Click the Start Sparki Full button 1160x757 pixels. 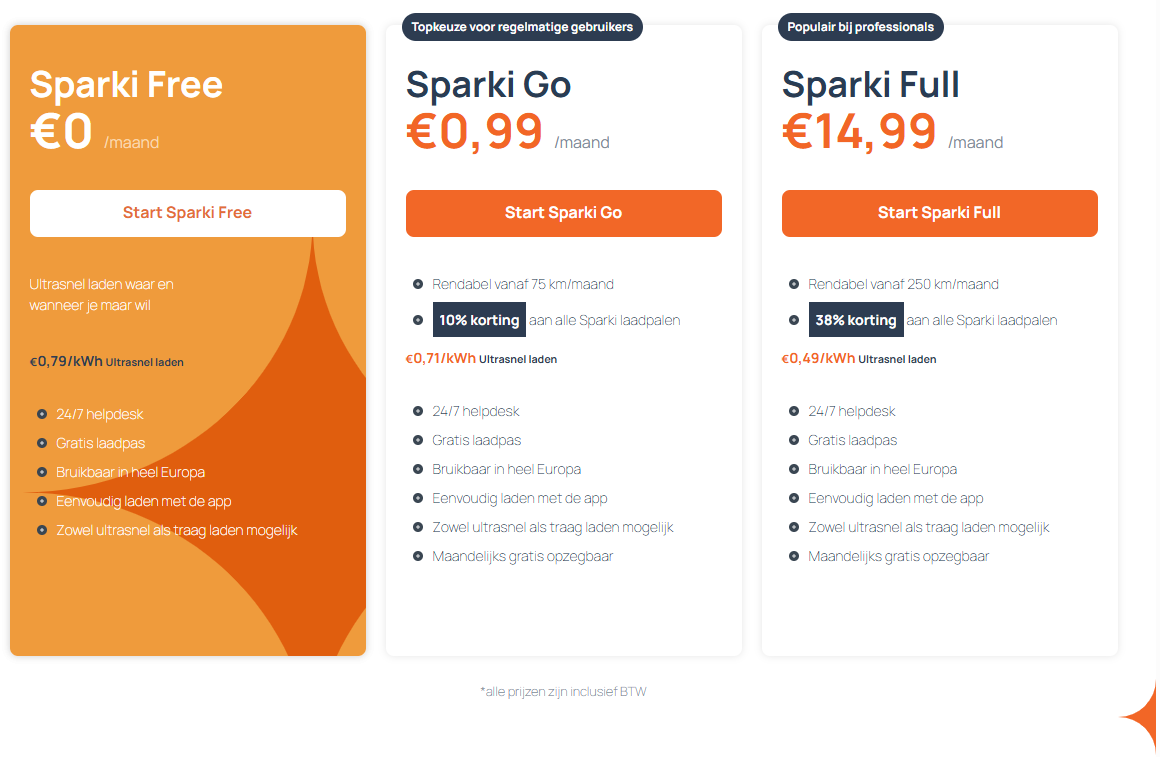939,213
